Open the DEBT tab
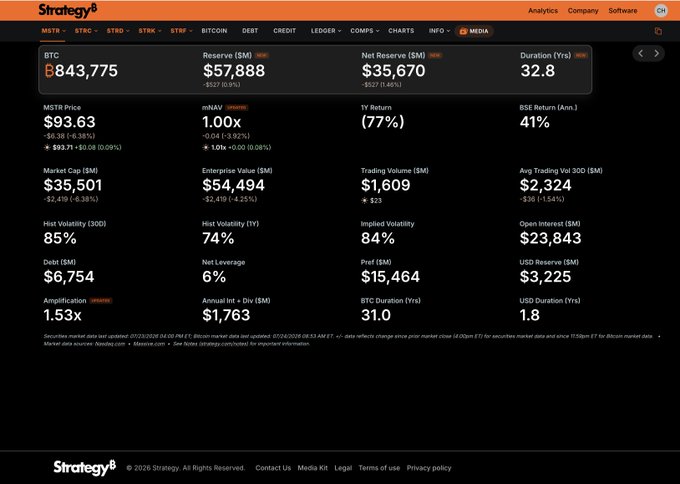 (250, 31)
